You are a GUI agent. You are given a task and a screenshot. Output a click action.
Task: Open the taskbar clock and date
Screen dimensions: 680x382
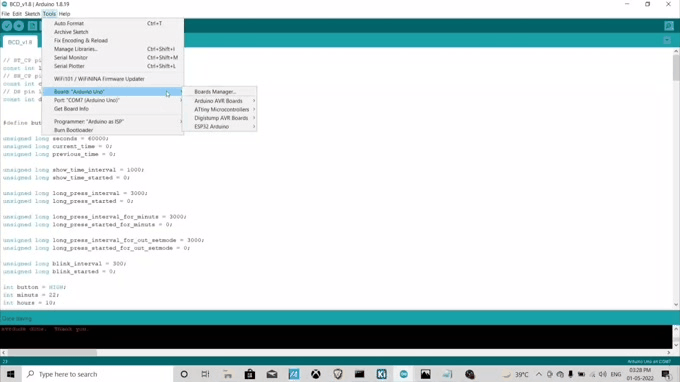click(x=640, y=374)
